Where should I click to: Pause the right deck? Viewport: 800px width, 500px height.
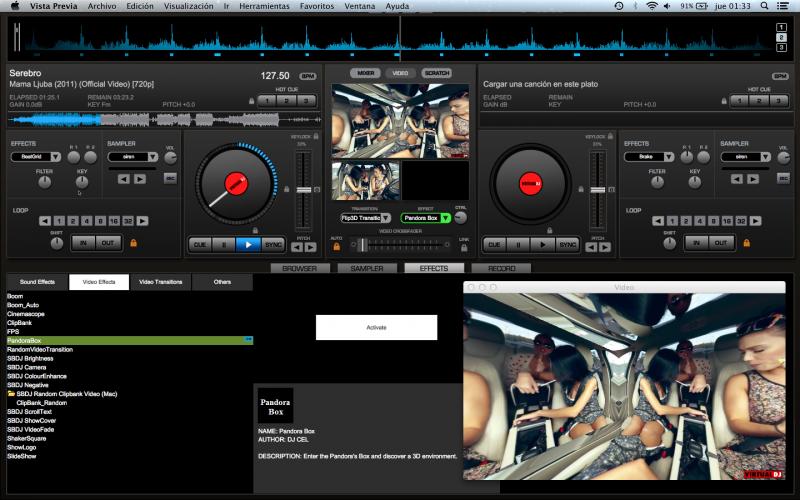(518, 245)
